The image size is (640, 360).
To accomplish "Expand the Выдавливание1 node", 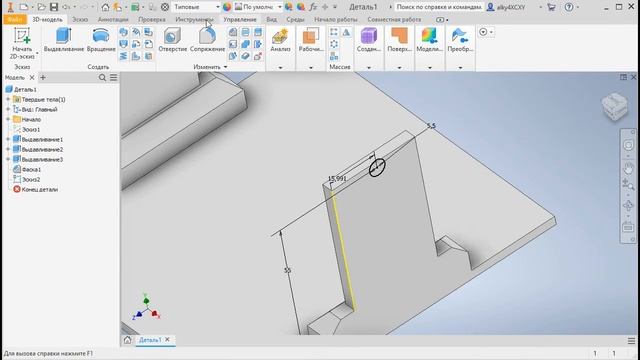I will (8, 139).
